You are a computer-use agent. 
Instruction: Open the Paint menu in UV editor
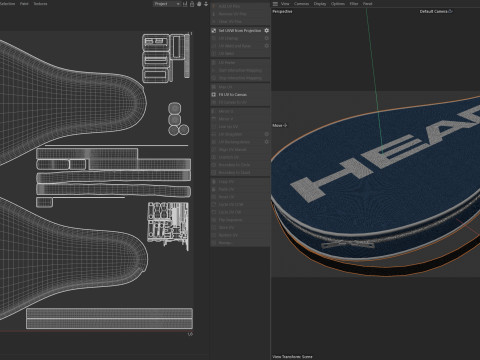click(24, 4)
